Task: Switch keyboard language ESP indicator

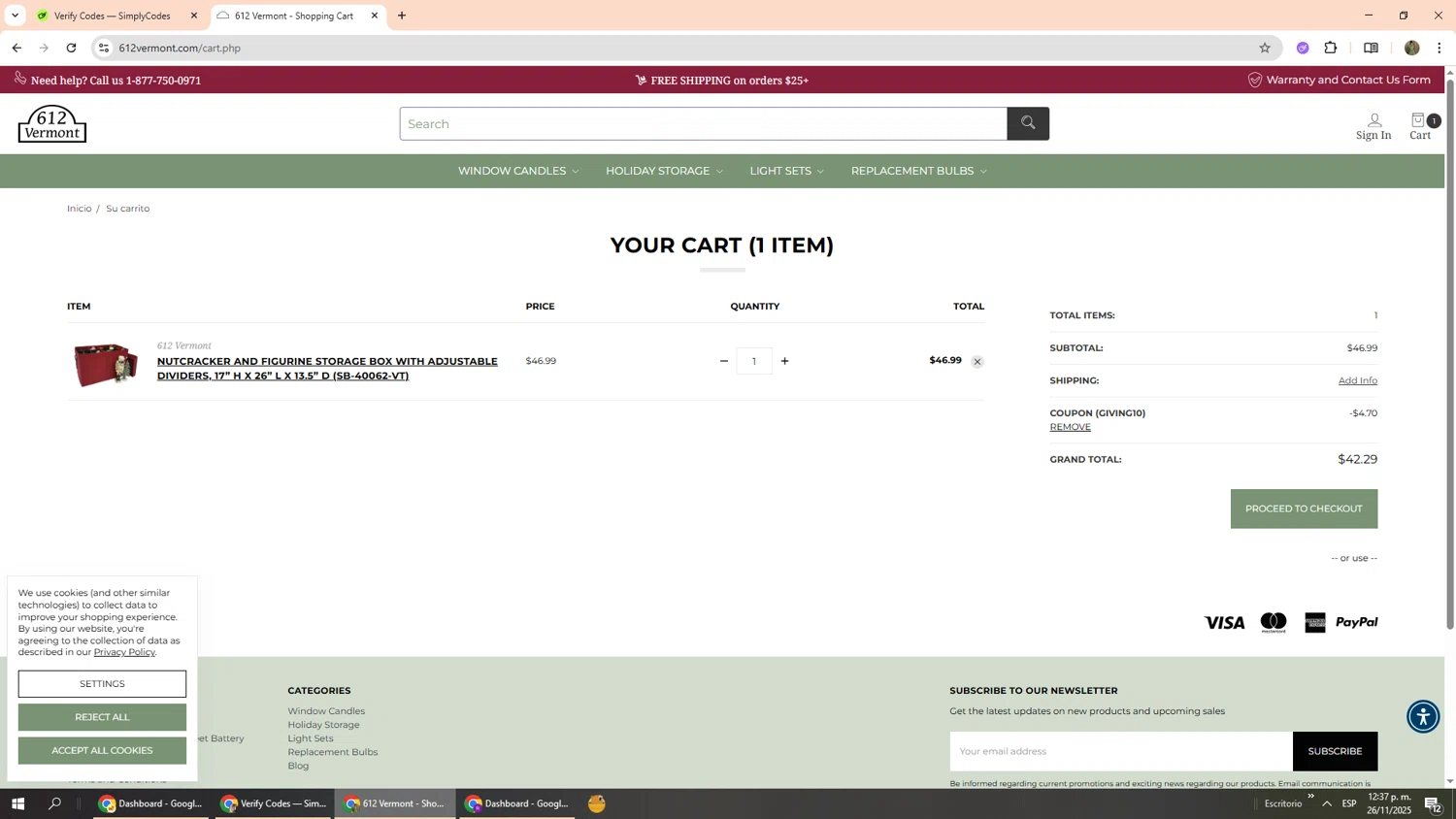Action: [1349, 803]
